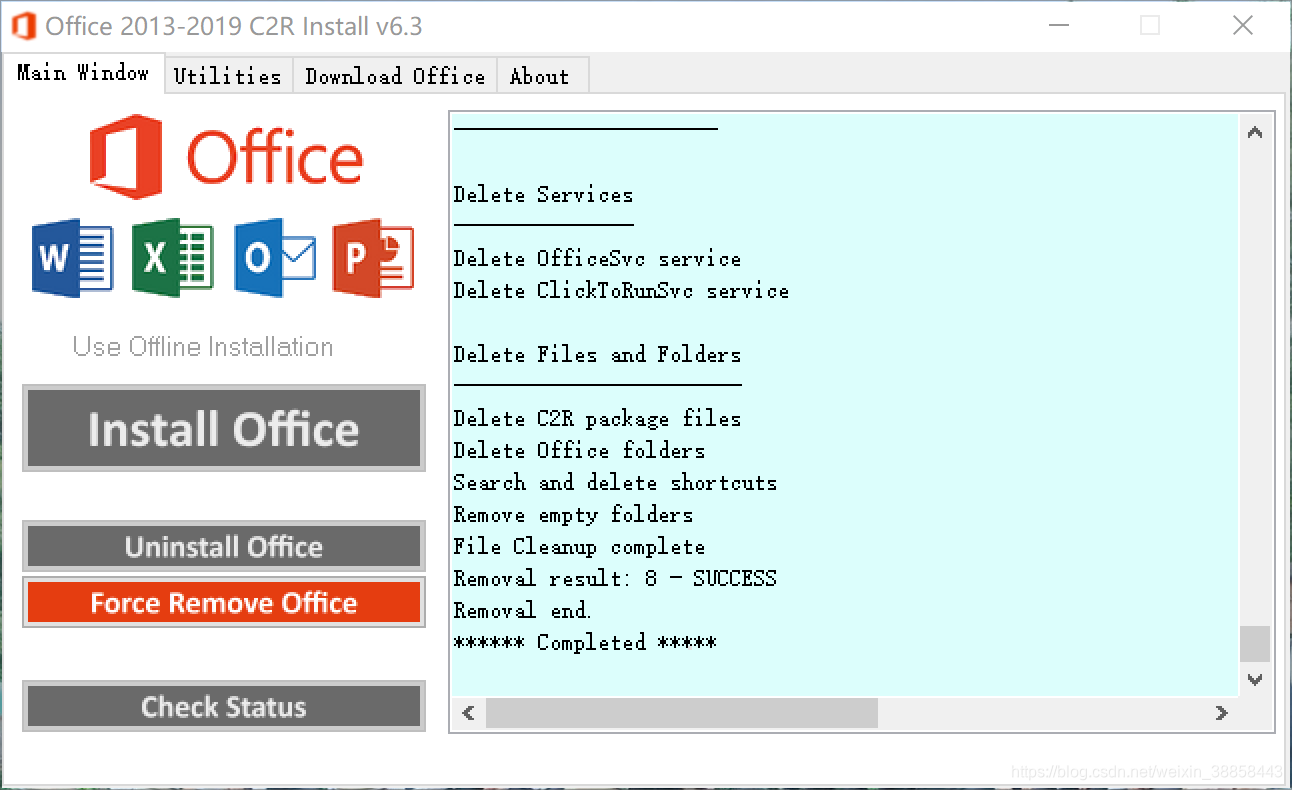1292x790 pixels.
Task: Open the Download Office tab
Action: tap(395, 76)
